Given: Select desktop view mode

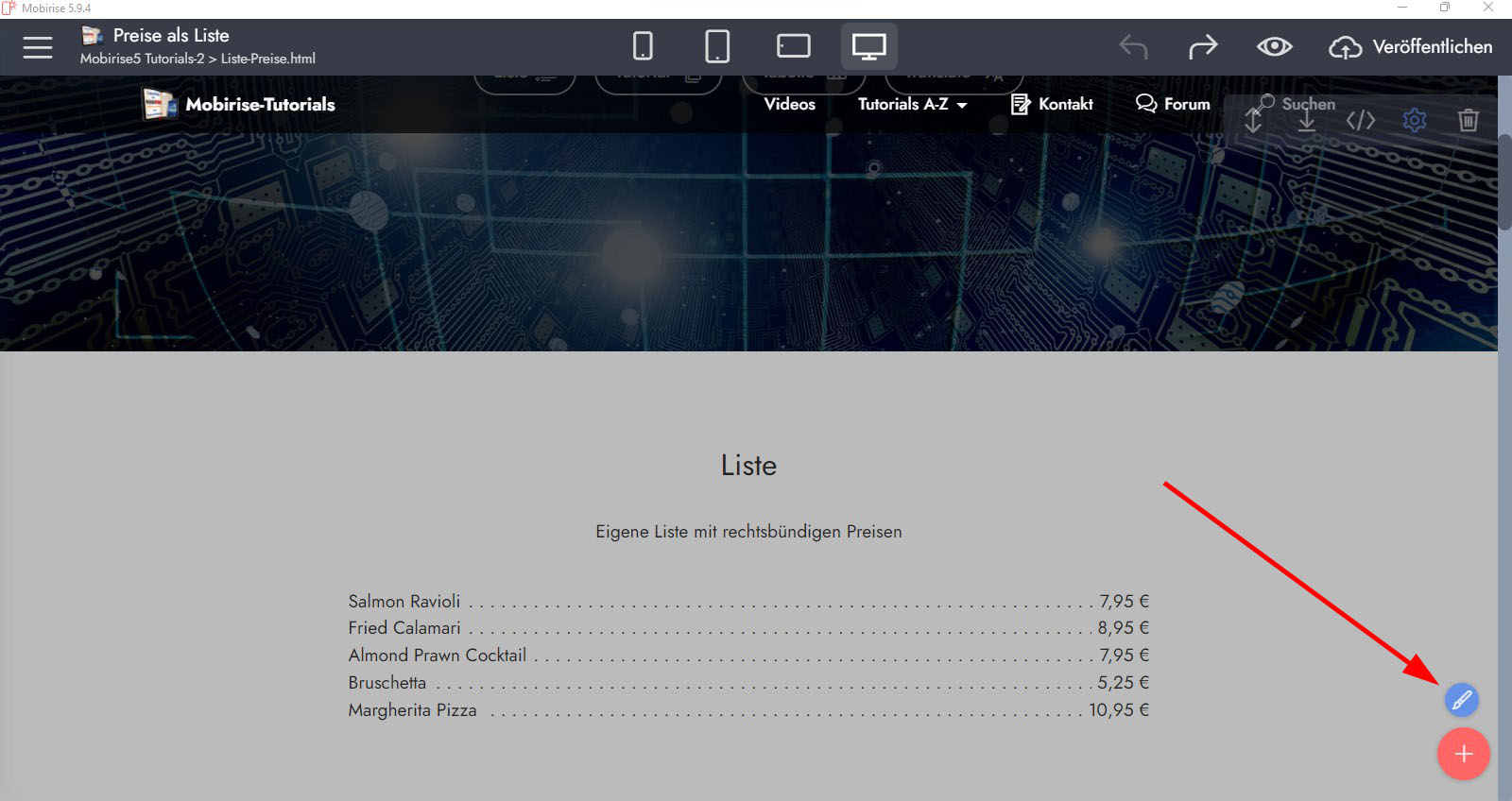Looking at the screenshot, I should point(868,46).
